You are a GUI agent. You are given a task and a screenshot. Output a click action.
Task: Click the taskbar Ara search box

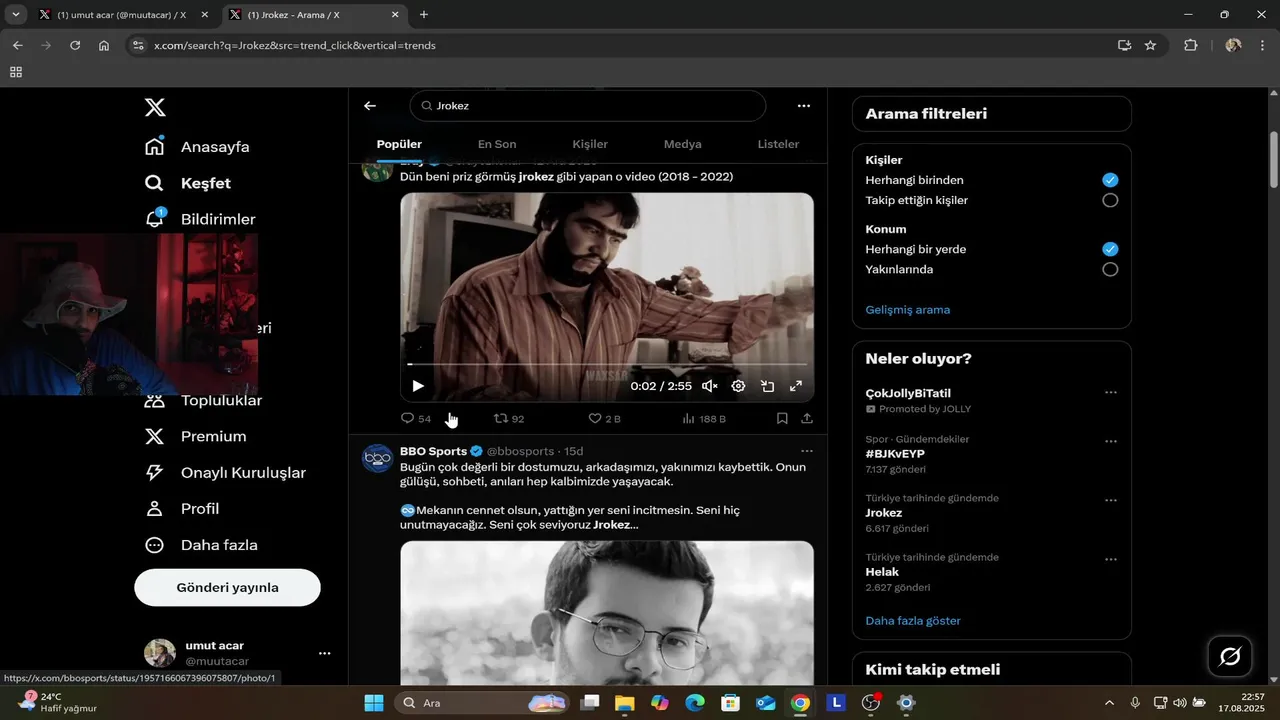coord(483,703)
